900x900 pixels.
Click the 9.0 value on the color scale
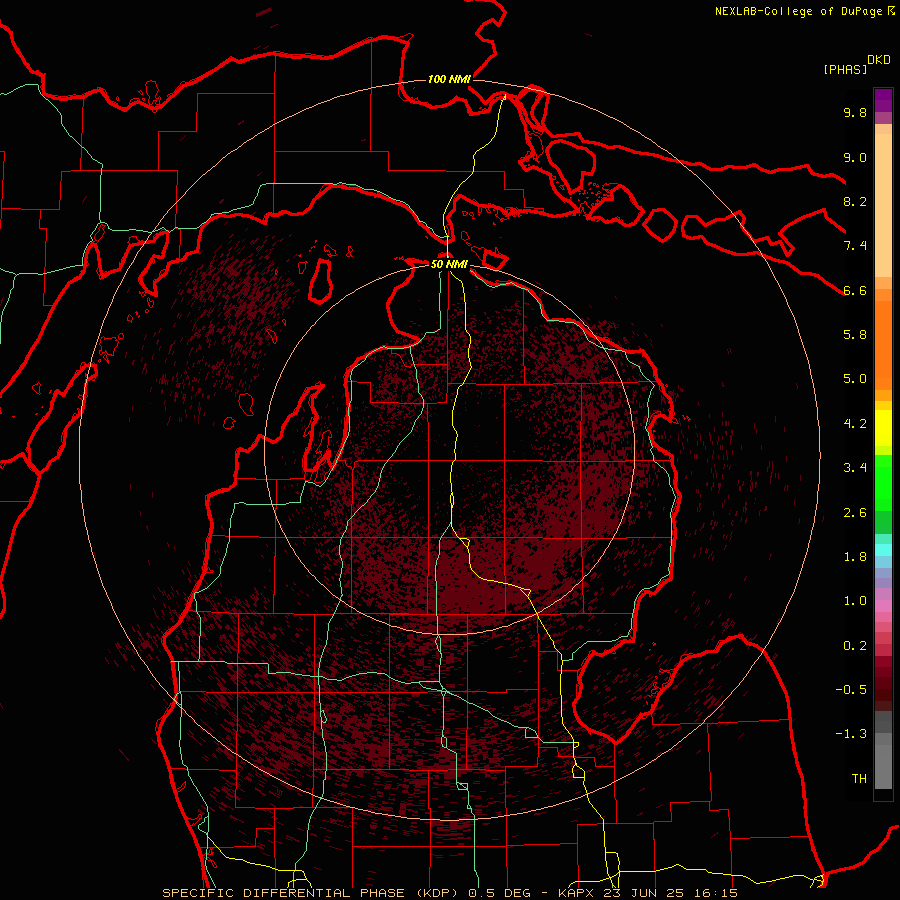point(855,157)
